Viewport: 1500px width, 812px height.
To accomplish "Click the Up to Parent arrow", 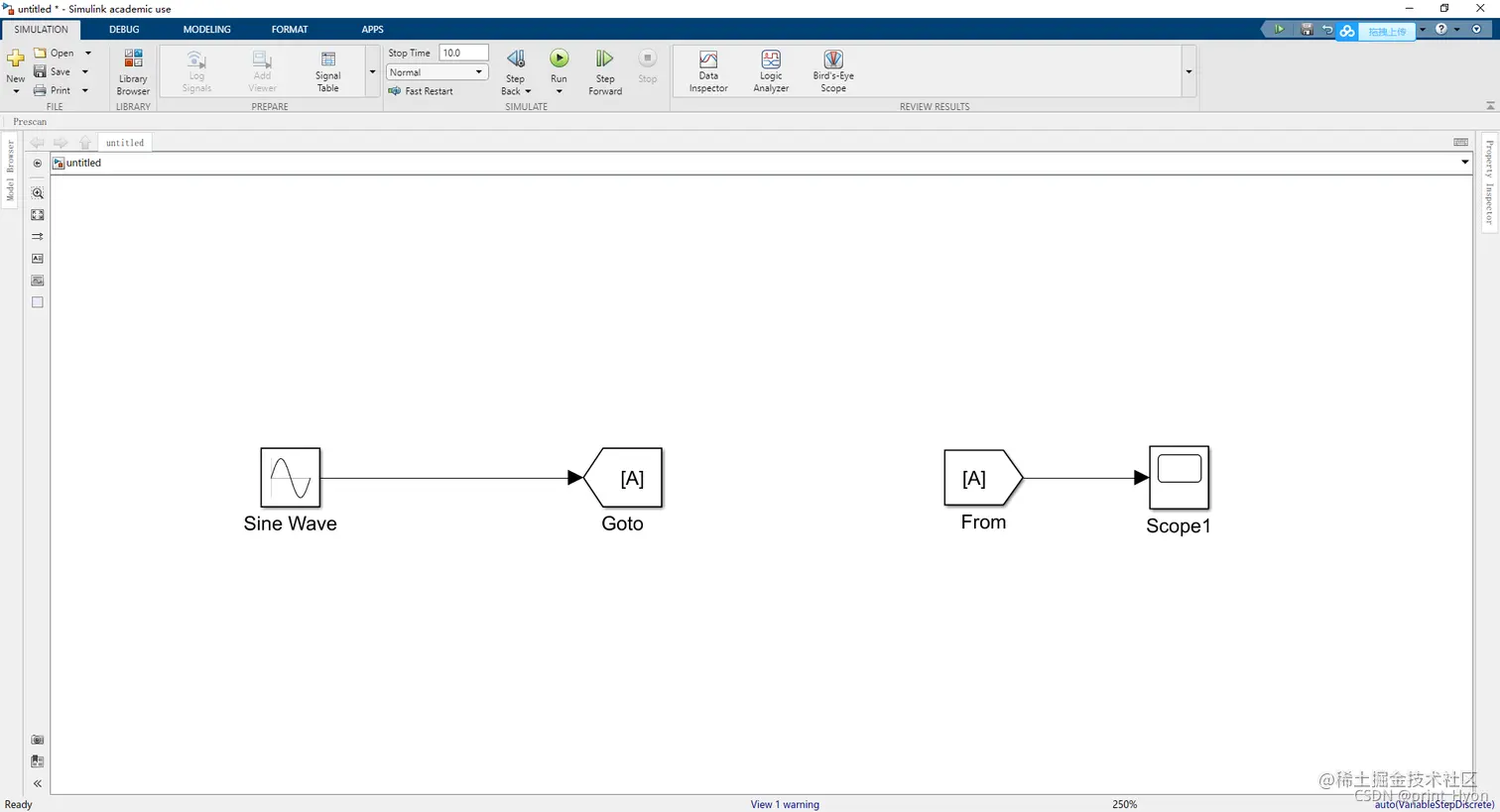I will click(85, 143).
